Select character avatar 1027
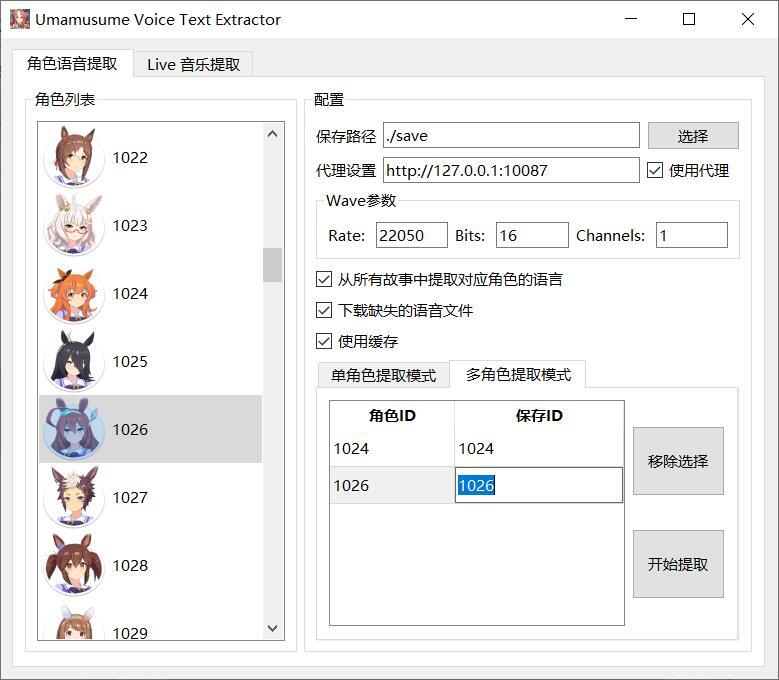The width and height of the screenshot is (779, 680). coord(74,497)
